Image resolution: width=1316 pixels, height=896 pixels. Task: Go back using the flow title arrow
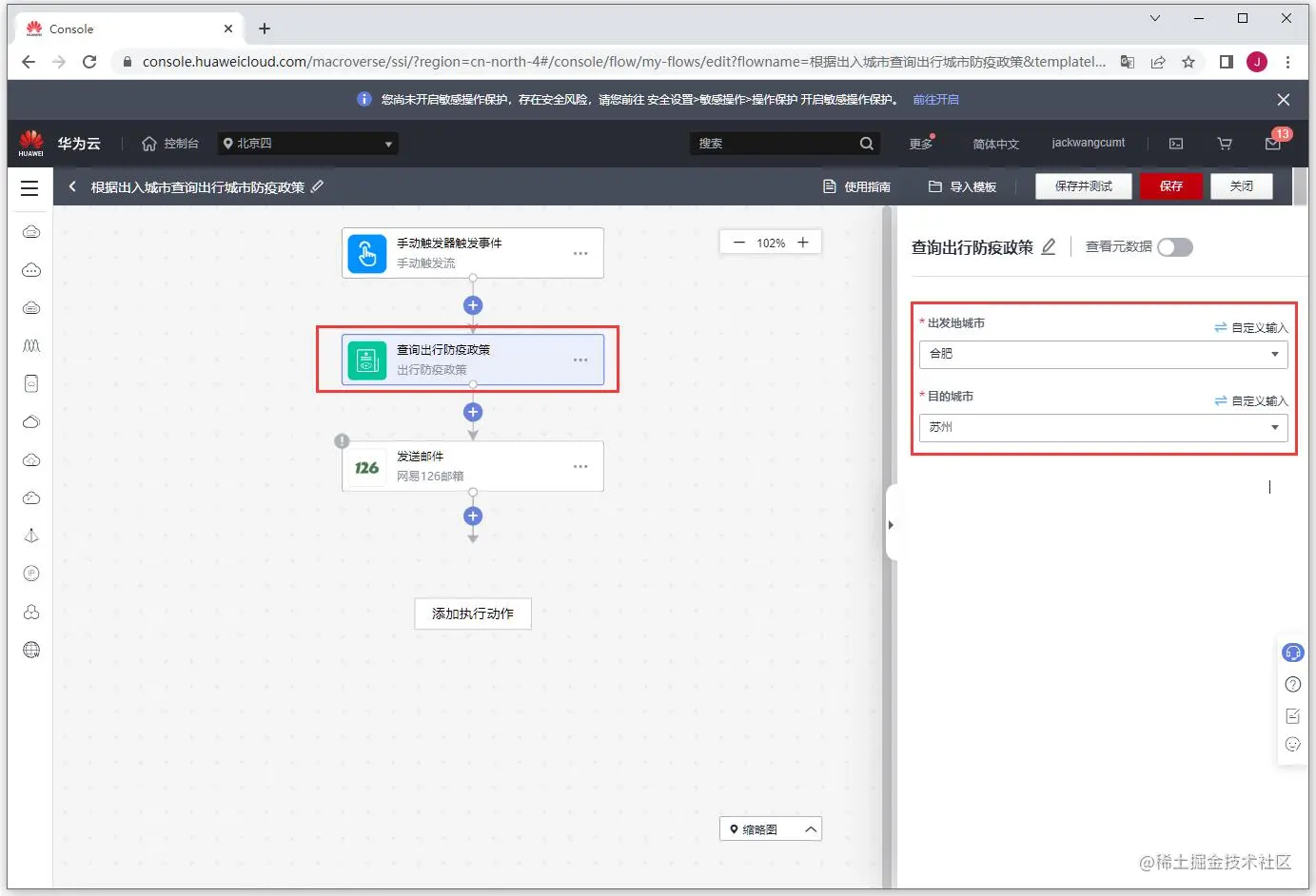[72, 186]
